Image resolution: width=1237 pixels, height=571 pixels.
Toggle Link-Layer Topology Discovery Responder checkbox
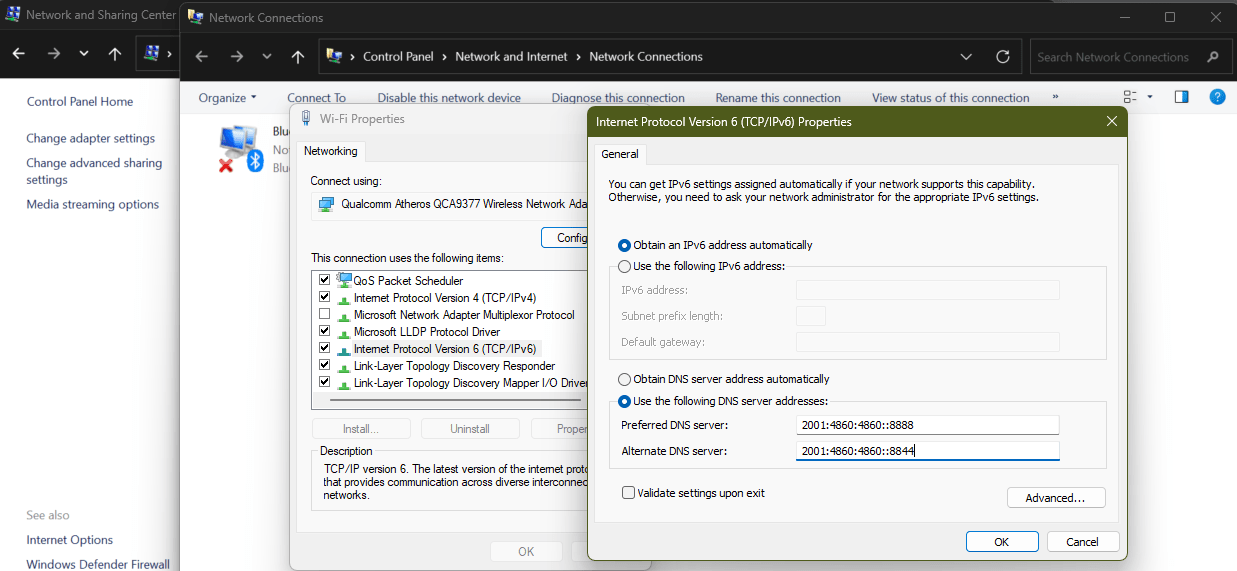point(324,366)
